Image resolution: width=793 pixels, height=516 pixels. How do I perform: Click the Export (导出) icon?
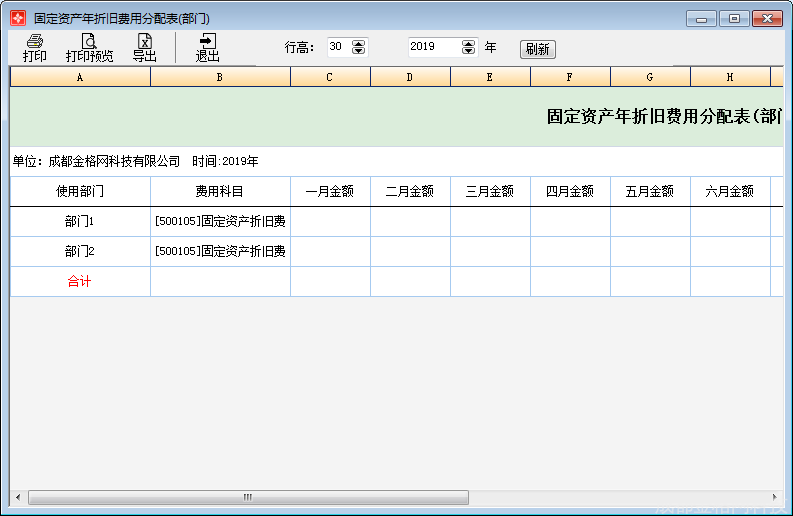click(x=145, y=47)
